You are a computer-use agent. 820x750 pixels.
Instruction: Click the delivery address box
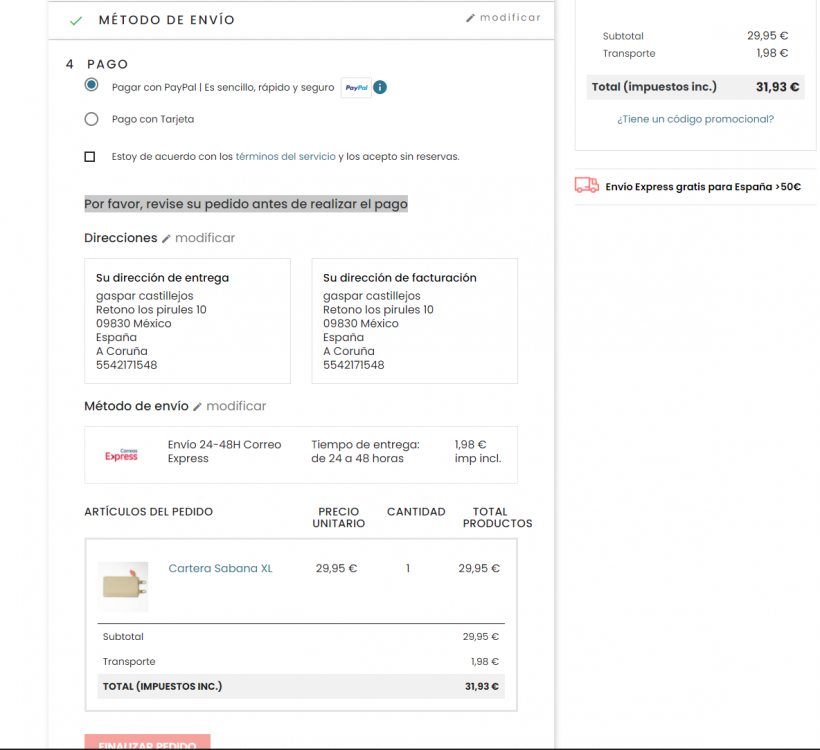[x=188, y=321]
